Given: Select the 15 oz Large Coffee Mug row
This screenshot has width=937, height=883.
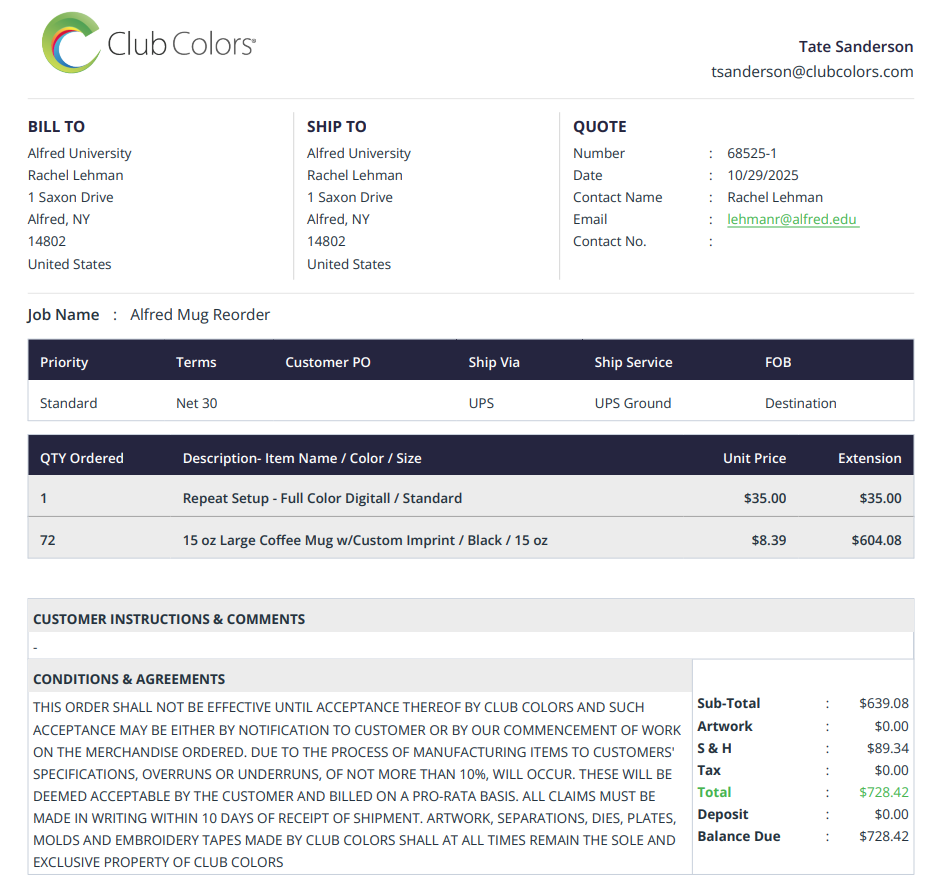Looking at the screenshot, I should coord(470,539).
